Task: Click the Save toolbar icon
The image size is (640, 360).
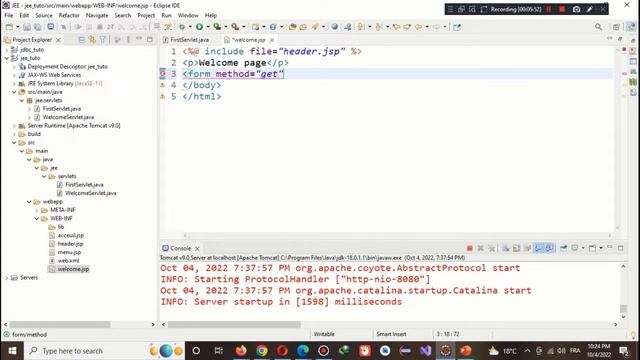Action: [x=27, y=27]
